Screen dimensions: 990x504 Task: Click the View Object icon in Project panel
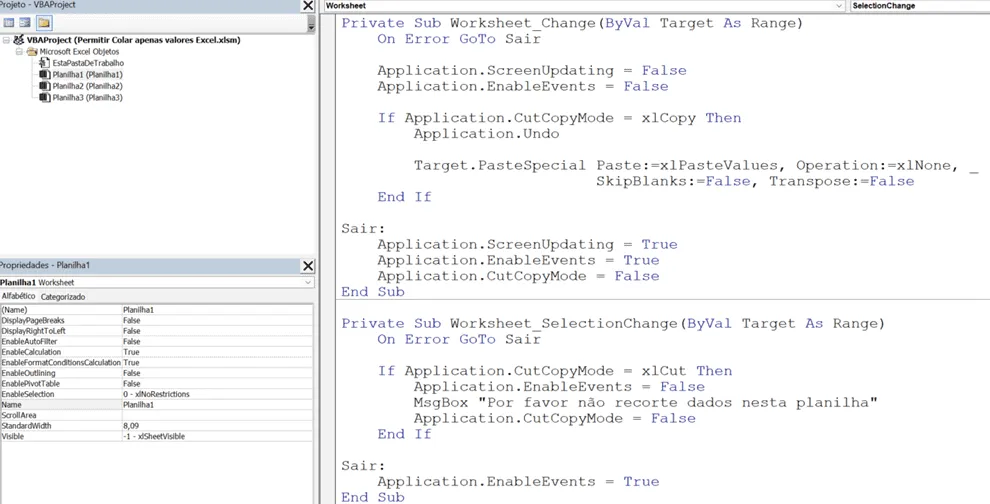pyautogui.click(x=25, y=23)
